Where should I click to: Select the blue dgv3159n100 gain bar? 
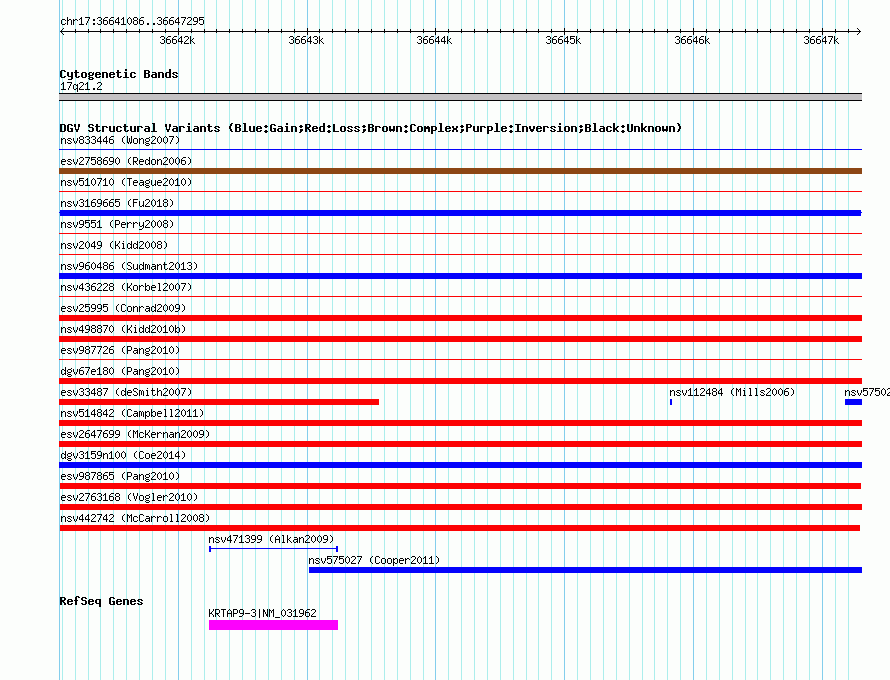coord(460,465)
